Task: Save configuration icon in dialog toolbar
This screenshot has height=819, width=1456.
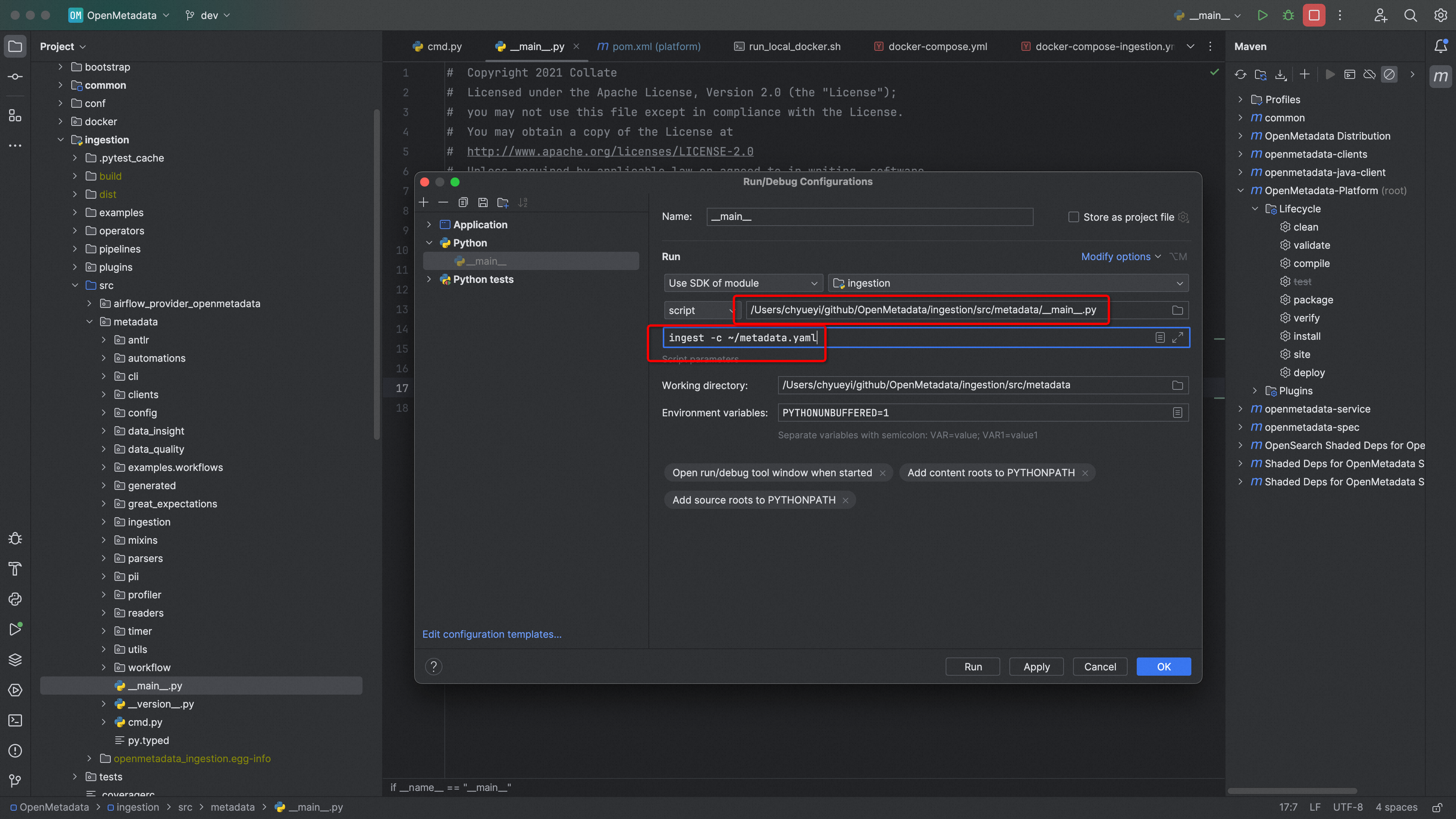Action: pyautogui.click(x=483, y=202)
